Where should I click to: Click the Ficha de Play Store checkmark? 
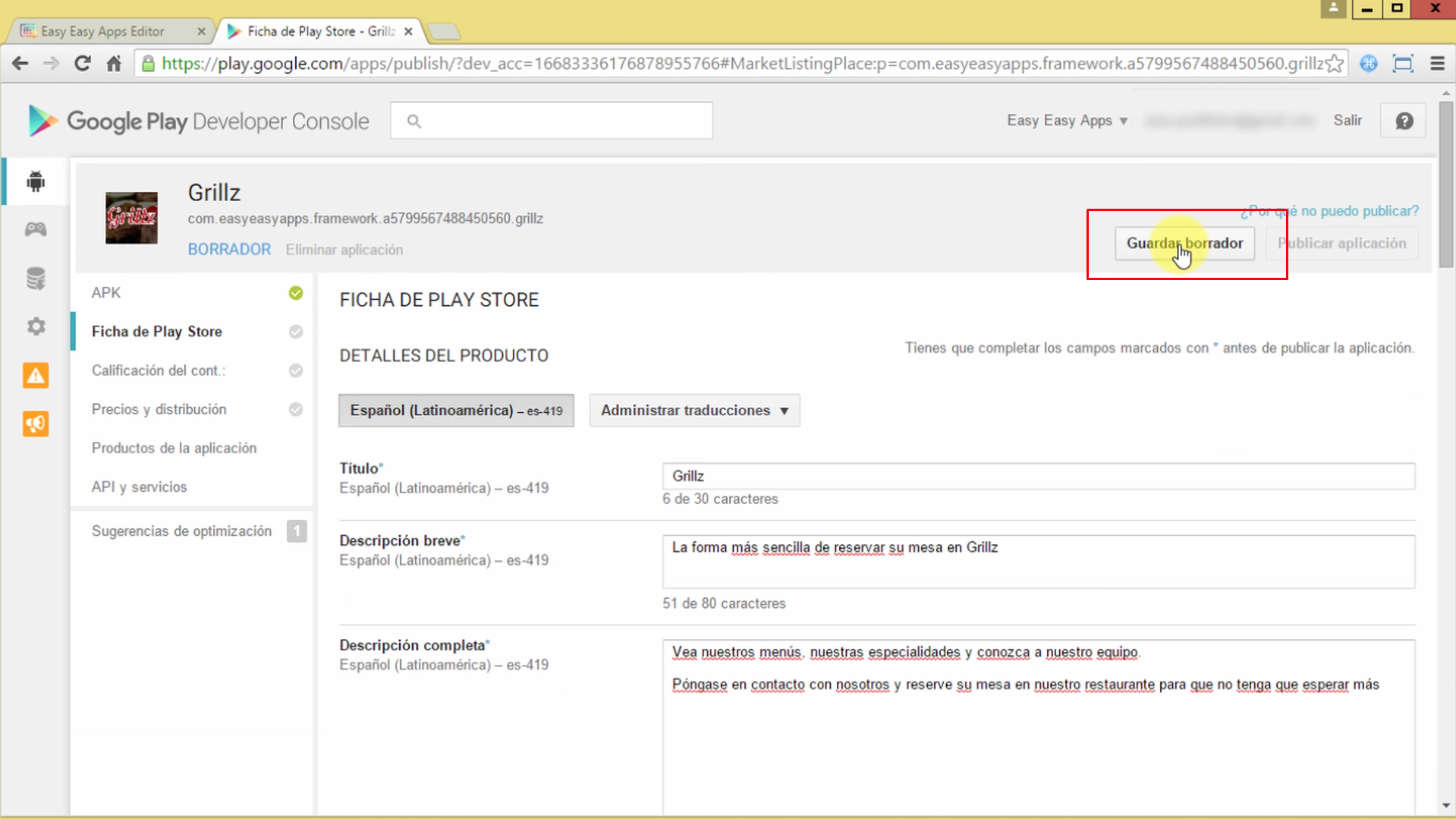(x=295, y=332)
